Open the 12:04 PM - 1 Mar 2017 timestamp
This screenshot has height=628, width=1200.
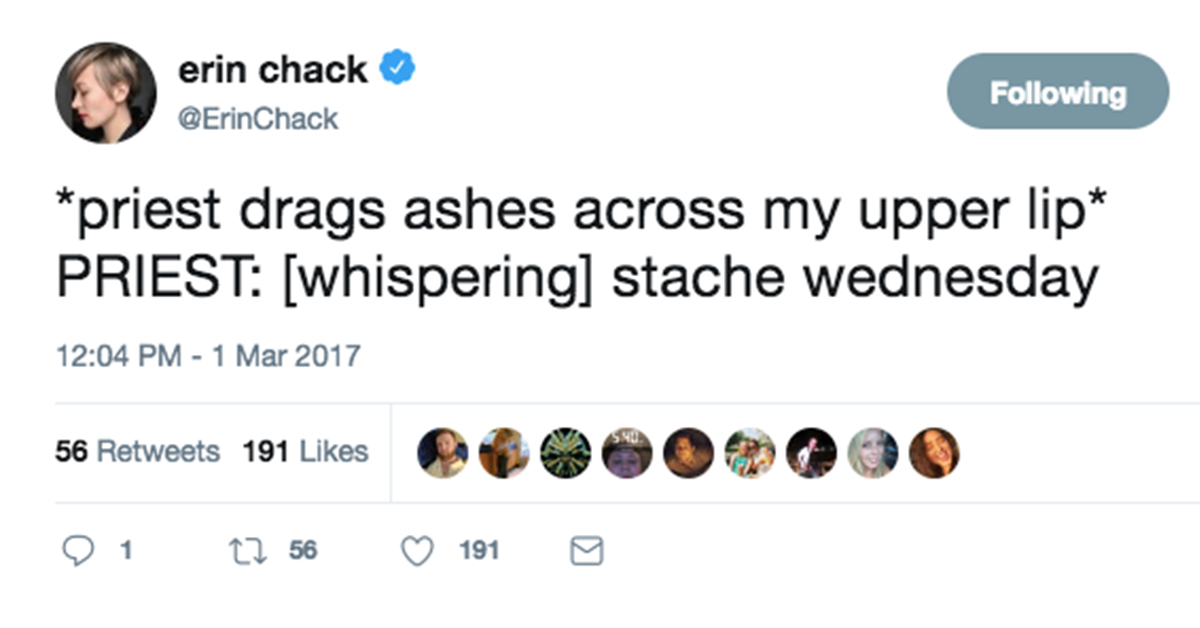click(x=208, y=356)
